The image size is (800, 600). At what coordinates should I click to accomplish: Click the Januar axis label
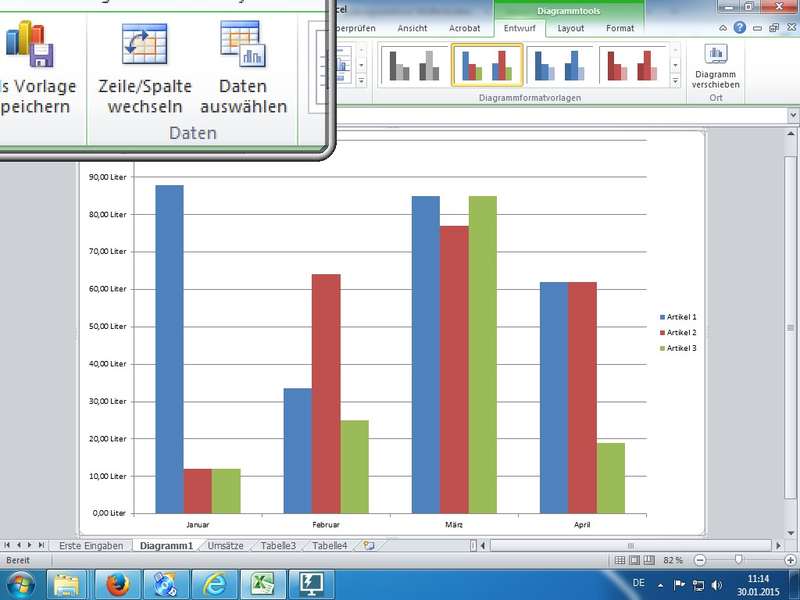pyautogui.click(x=197, y=524)
